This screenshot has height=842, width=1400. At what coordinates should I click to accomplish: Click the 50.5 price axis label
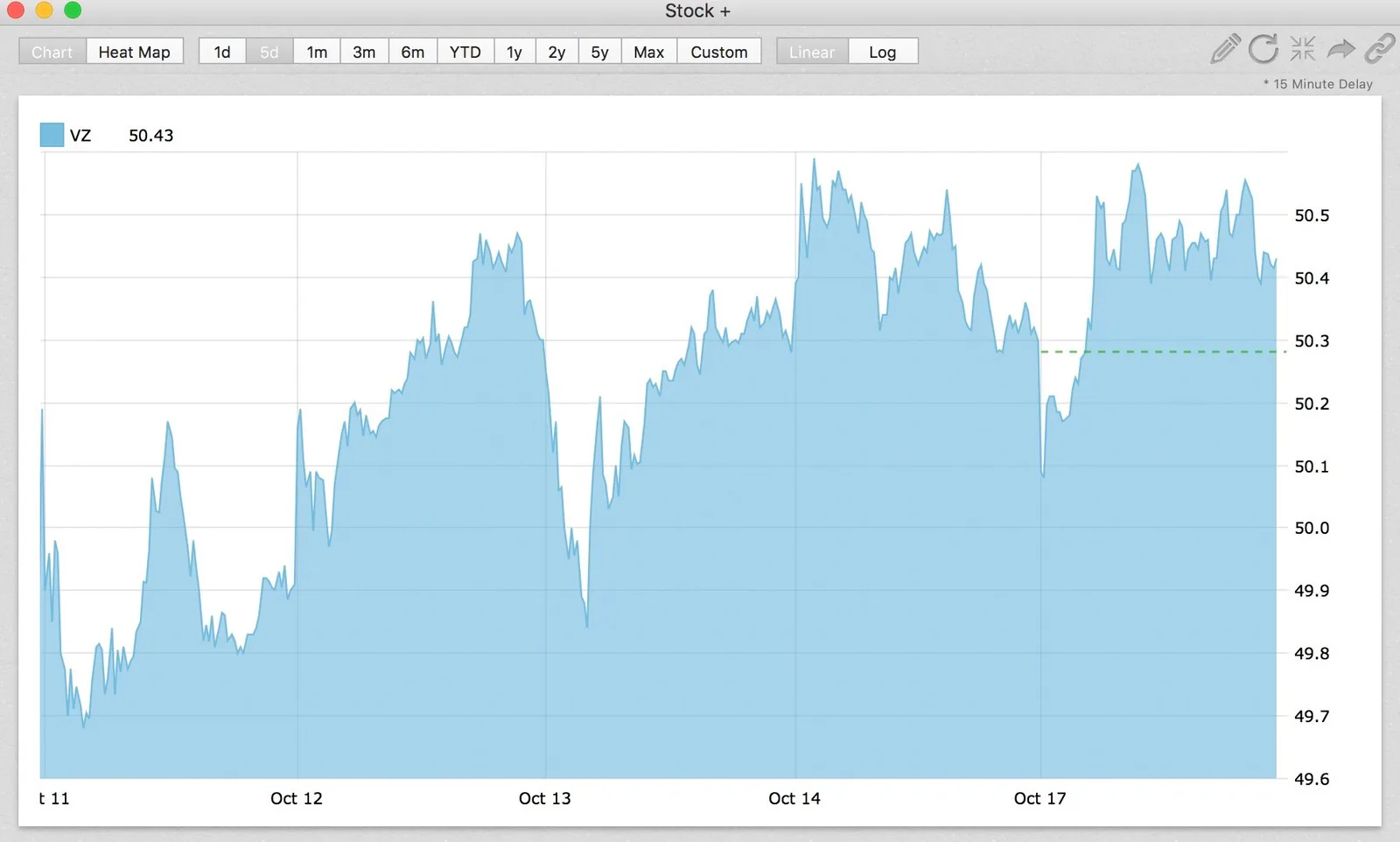pos(1312,215)
